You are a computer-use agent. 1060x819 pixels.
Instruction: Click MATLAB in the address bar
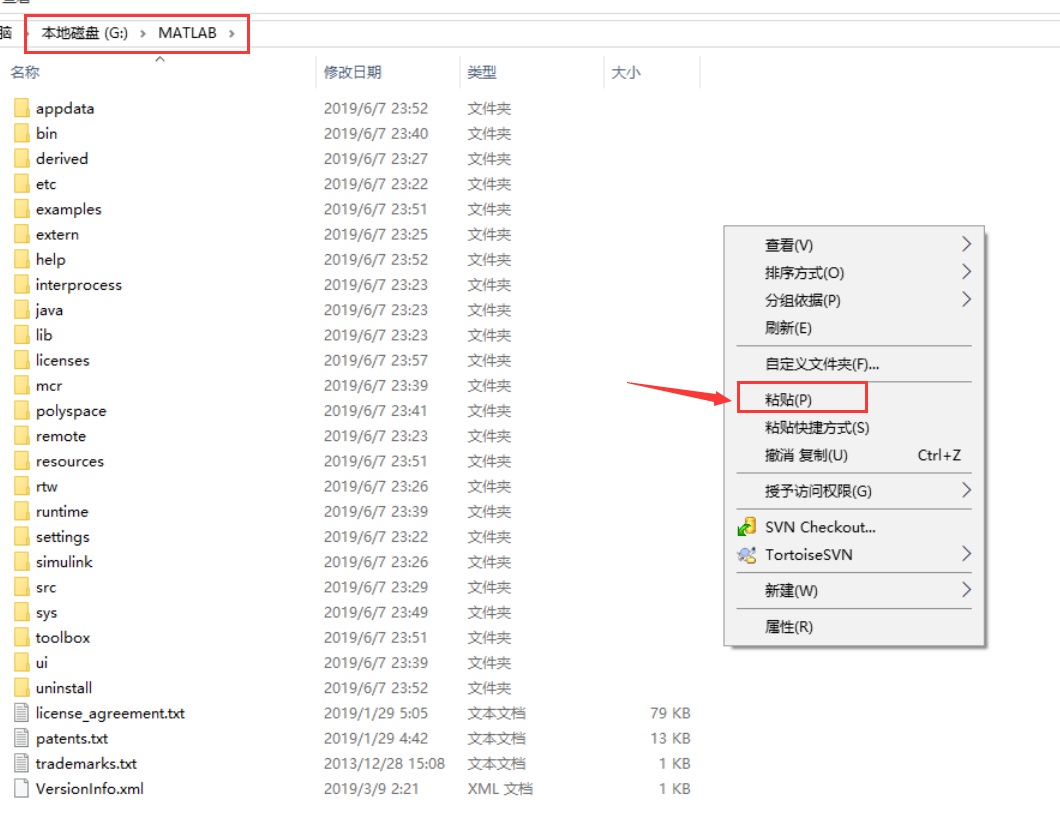[187, 33]
